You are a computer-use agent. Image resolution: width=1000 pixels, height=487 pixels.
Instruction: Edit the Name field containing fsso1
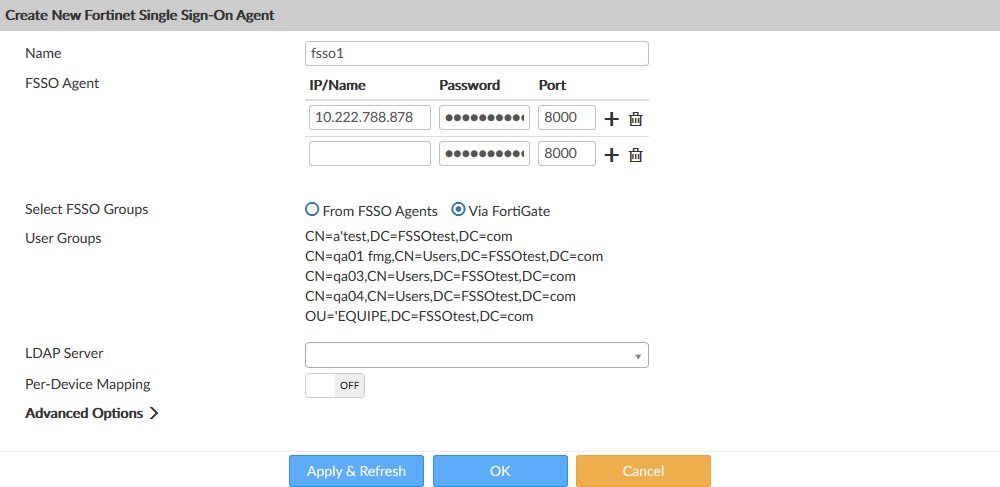tap(476, 53)
